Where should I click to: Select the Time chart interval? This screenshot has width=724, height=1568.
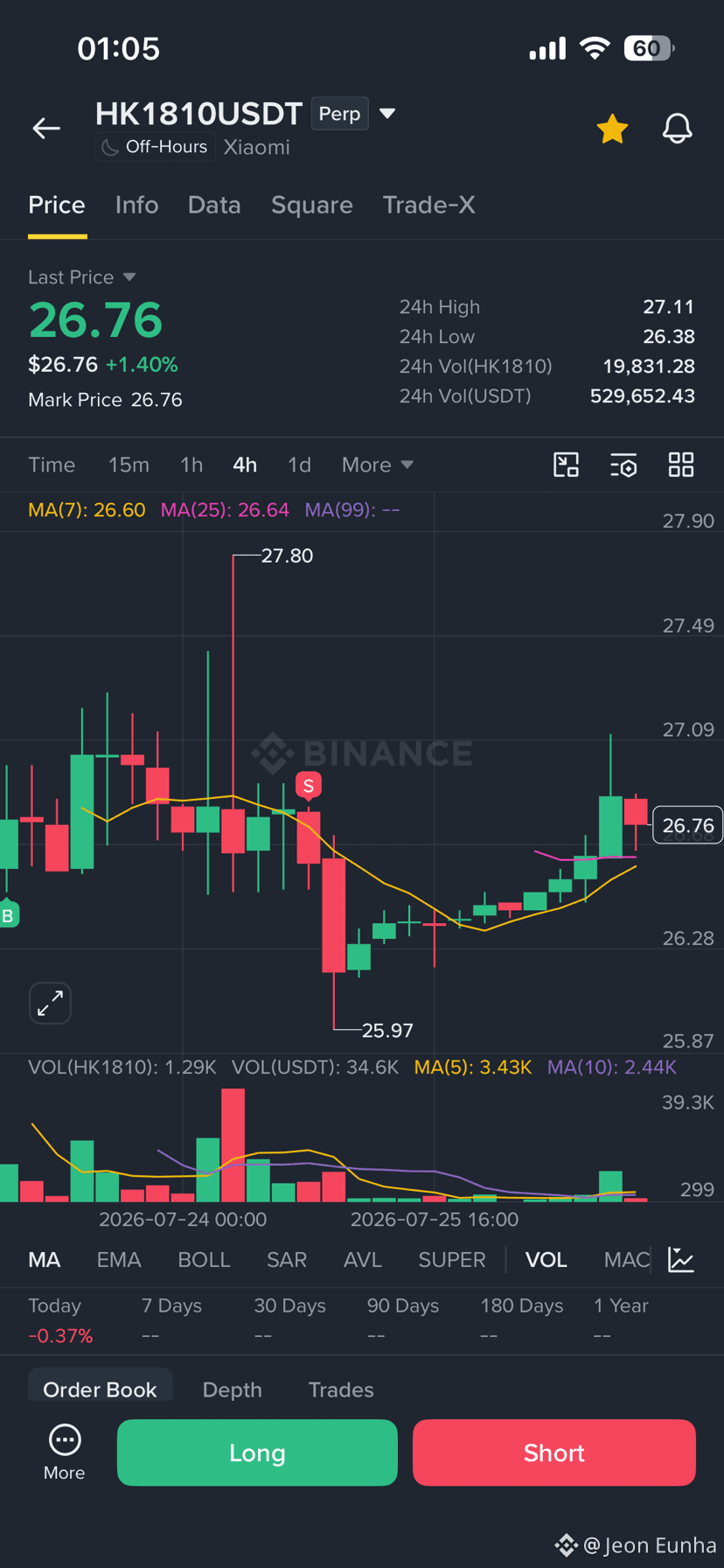coord(52,465)
